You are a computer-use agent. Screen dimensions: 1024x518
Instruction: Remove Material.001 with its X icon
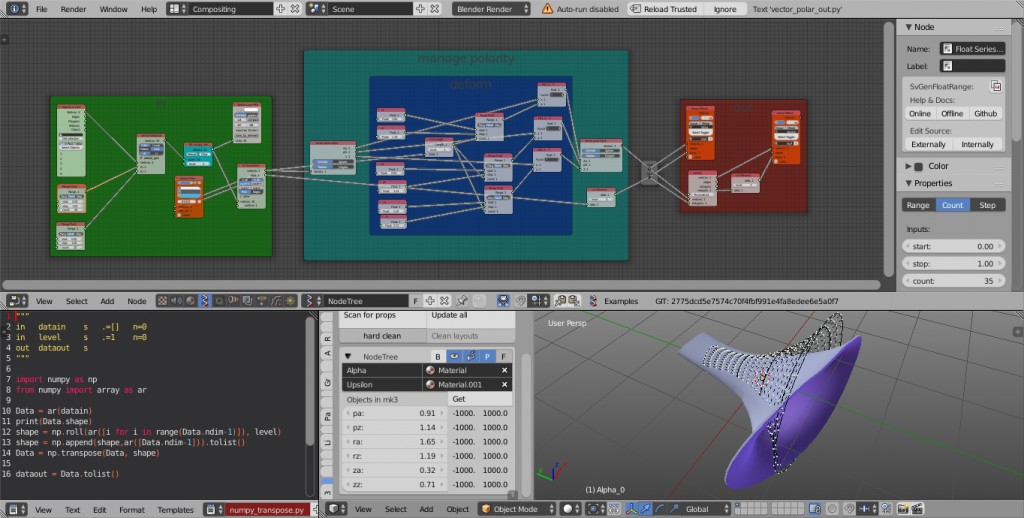tap(504, 384)
